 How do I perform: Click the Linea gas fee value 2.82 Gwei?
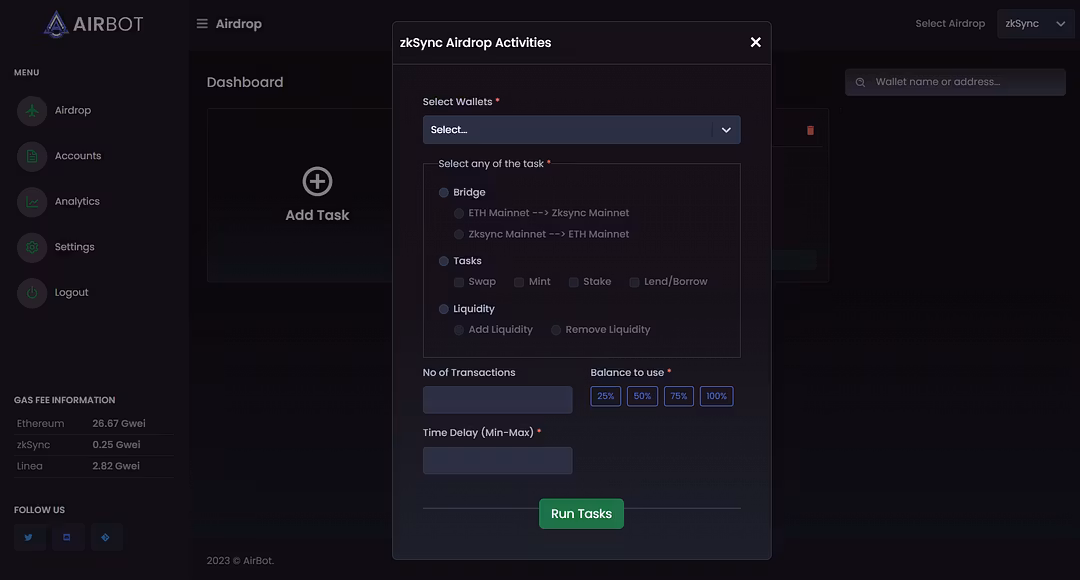pyautogui.click(x=116, y=466)
